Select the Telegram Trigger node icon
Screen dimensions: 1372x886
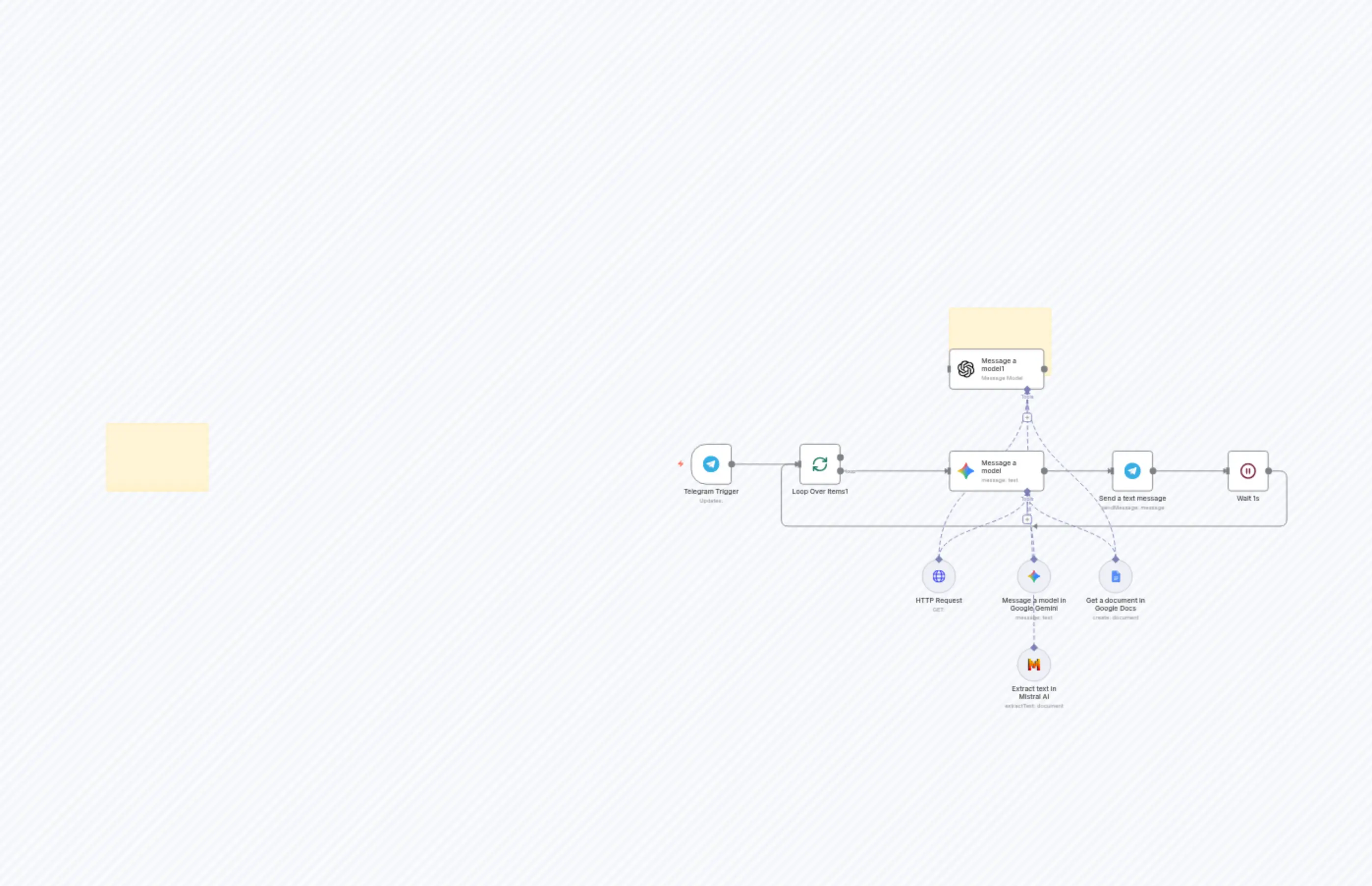point(712,464)
